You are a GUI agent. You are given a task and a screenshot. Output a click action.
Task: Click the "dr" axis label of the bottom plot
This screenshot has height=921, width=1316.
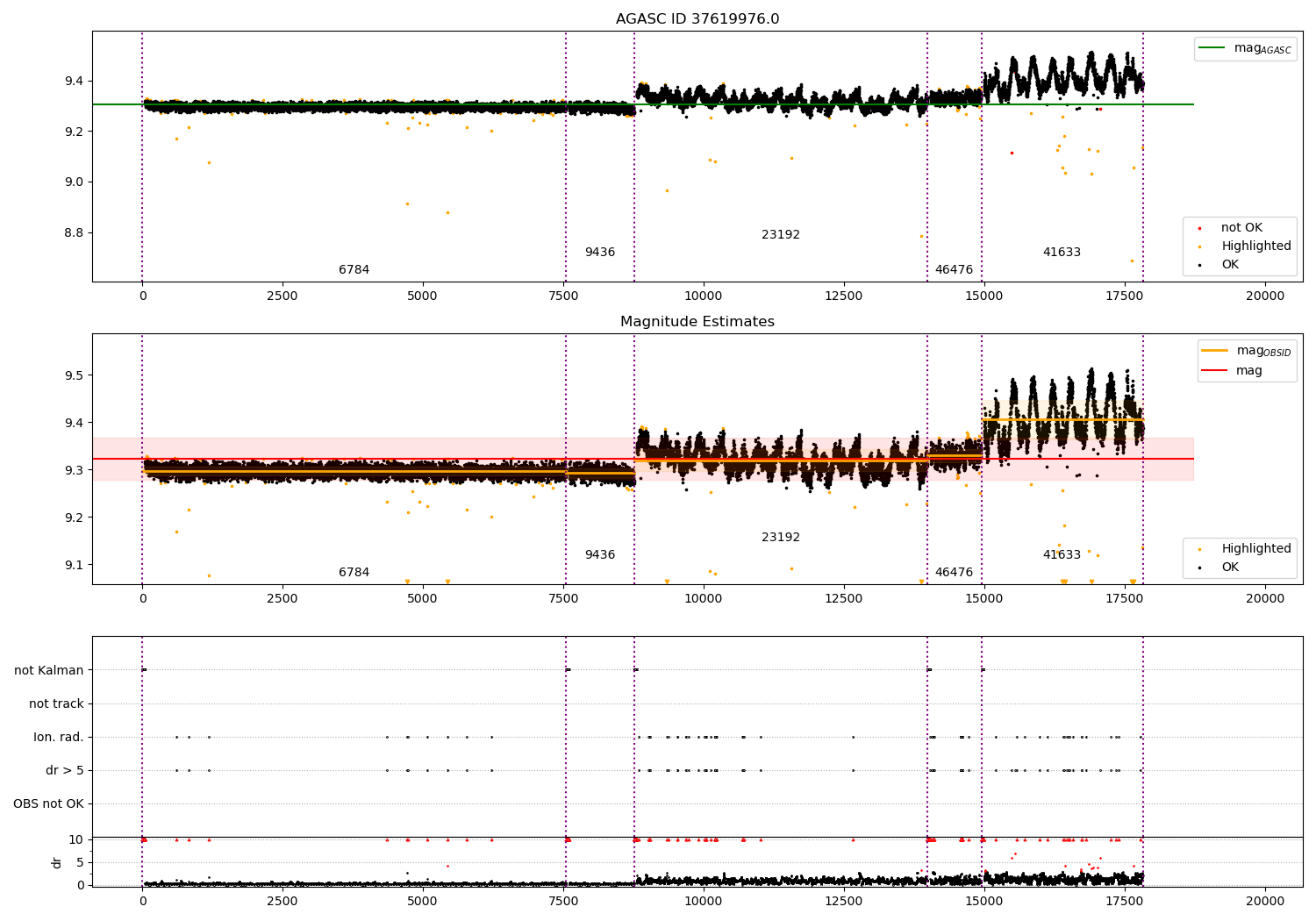(57, 862)
